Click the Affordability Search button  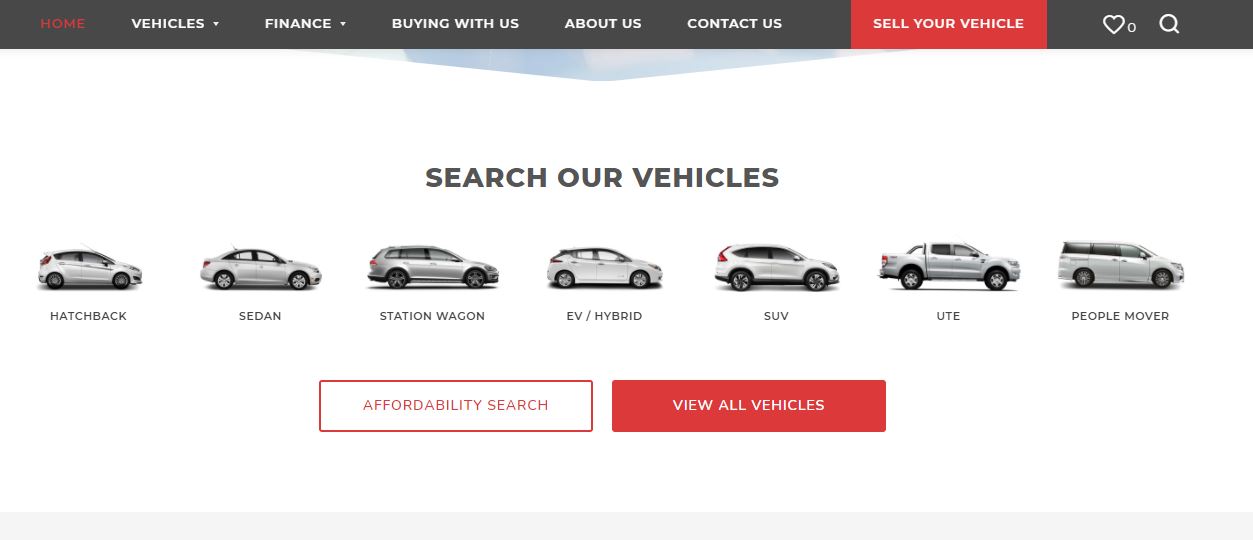456,406
